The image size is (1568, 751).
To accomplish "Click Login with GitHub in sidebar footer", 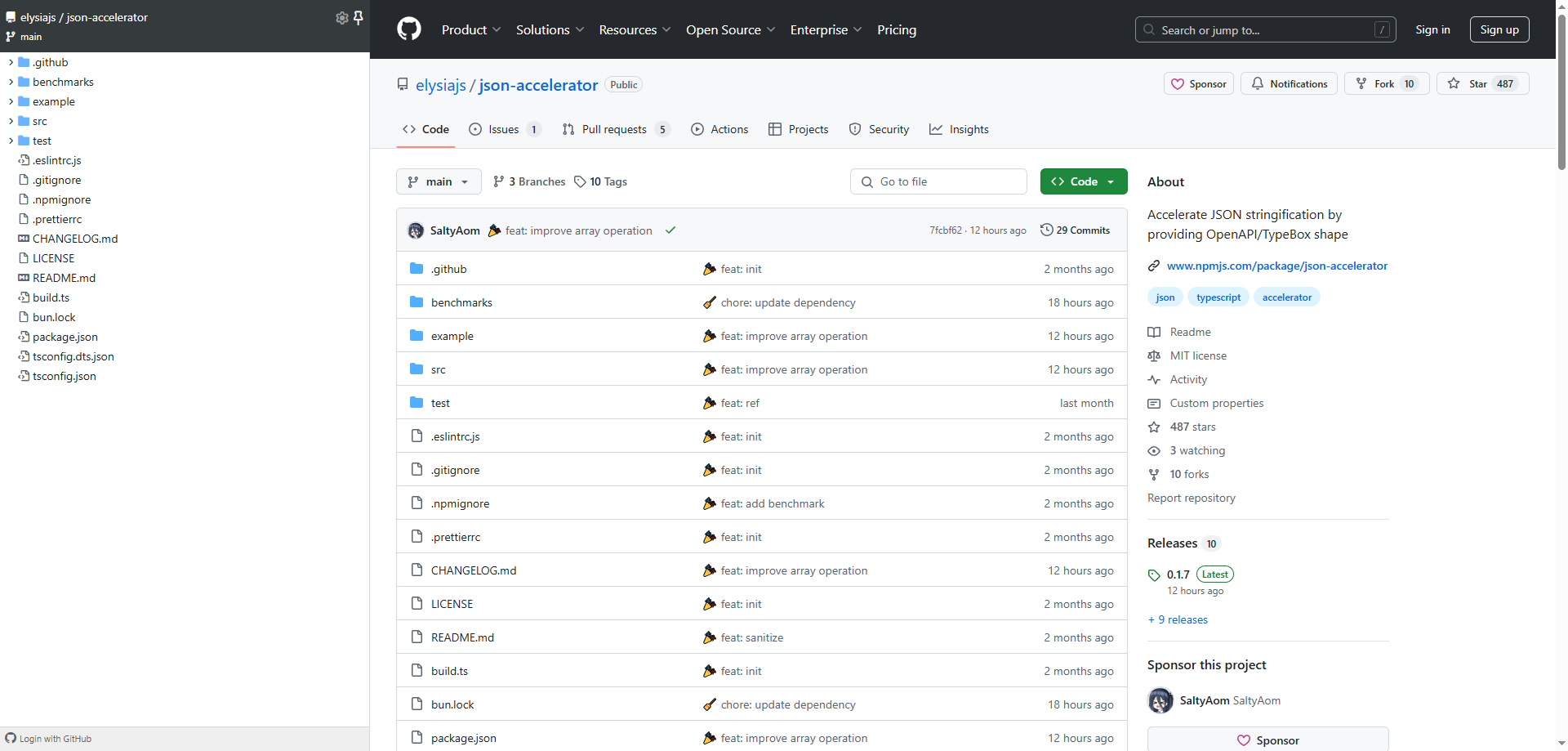I will pos(49,739).
